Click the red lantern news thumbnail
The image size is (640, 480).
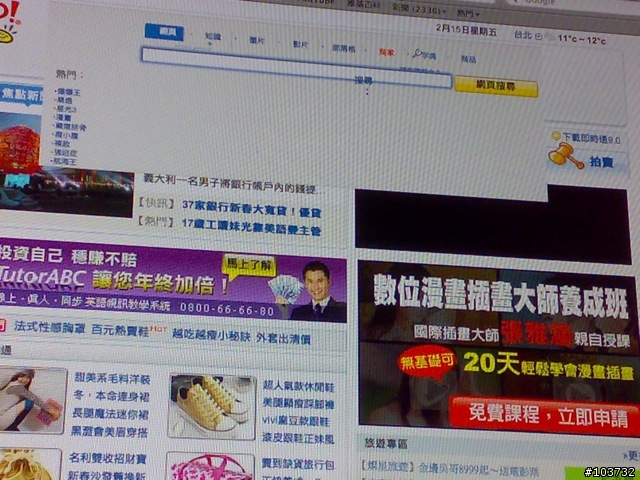pos(20,141)
